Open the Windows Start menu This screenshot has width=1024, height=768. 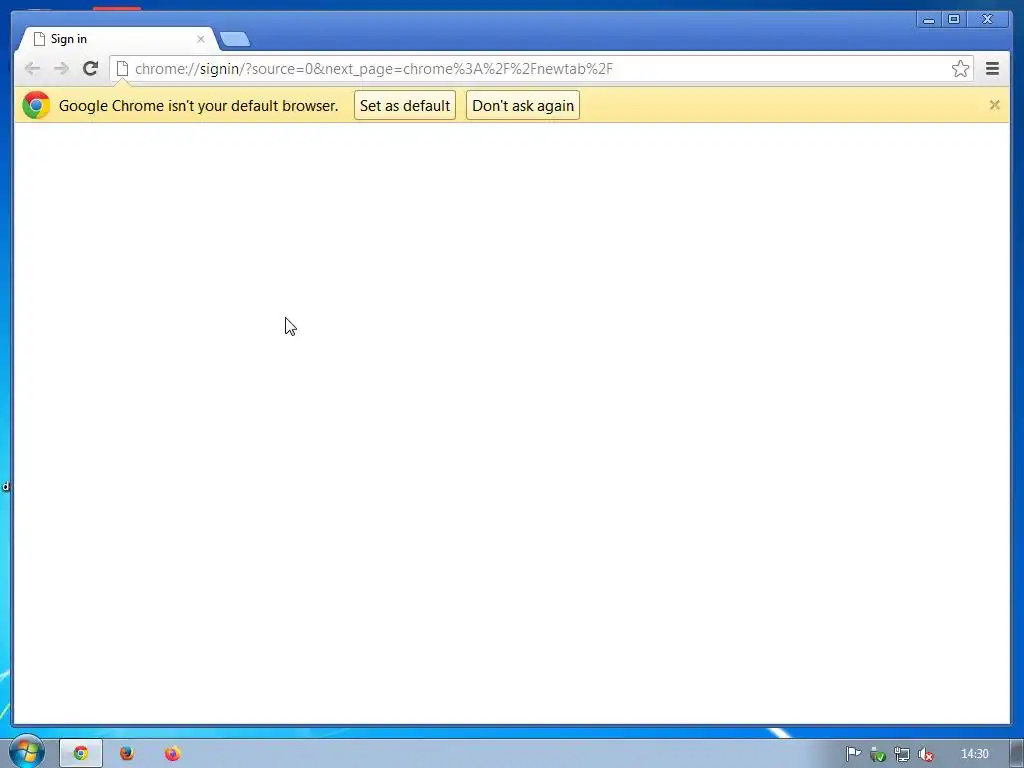(x=26, y=751)
